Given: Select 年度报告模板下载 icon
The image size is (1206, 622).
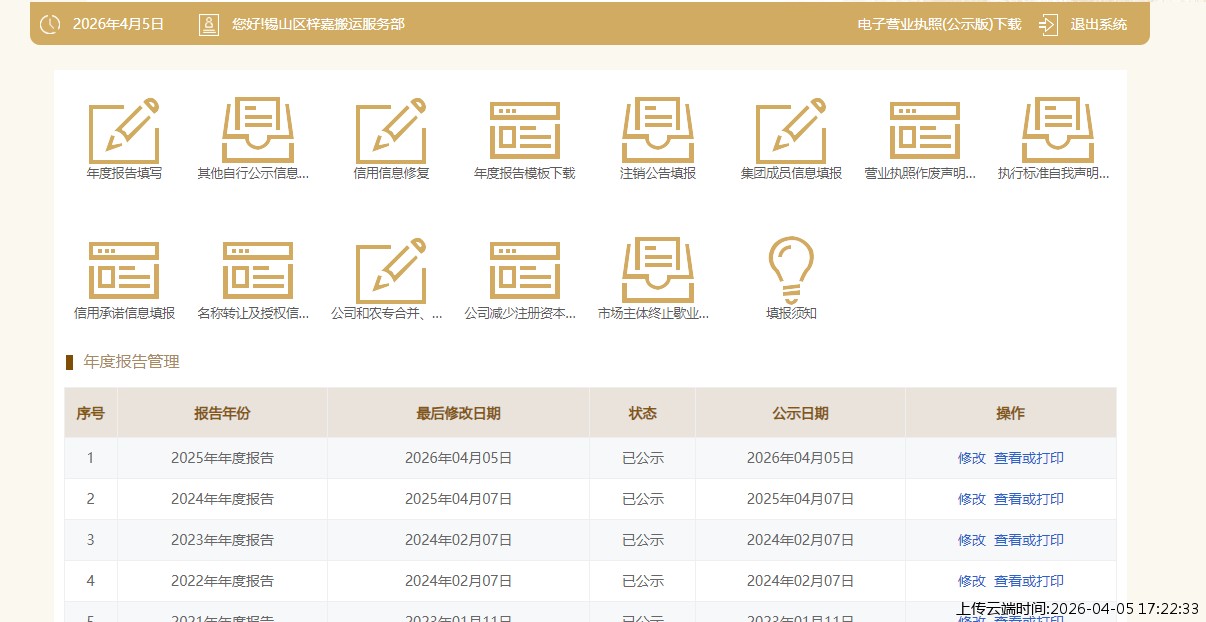Looking at the screenshot, I should pyautogui.click(x=524, y=131).
